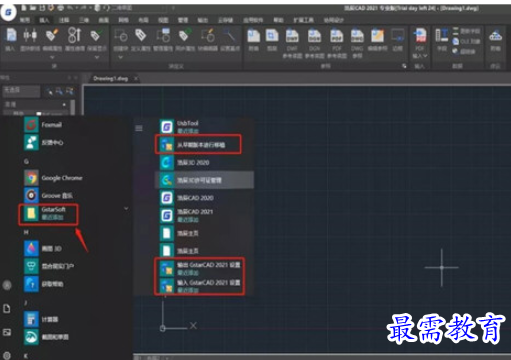Click the Frame icon in reference panel

(398, 35)
